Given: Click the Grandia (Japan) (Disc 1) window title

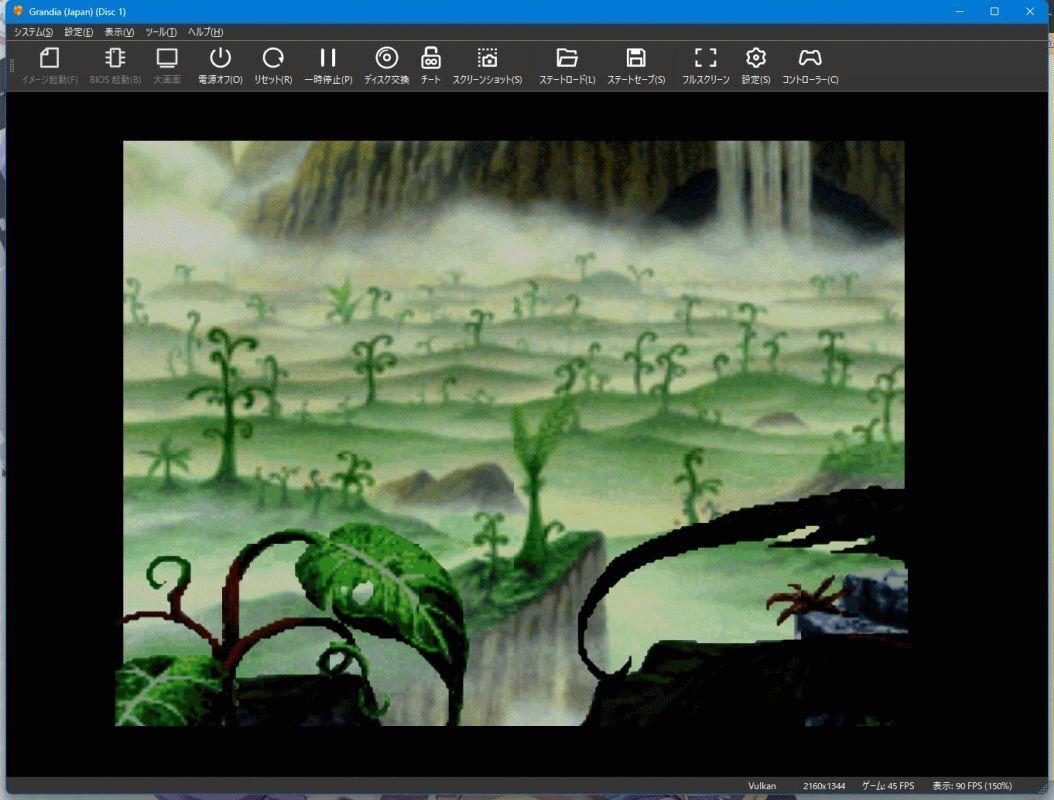Looking at the screenshot, I should [x=77, y=11].
